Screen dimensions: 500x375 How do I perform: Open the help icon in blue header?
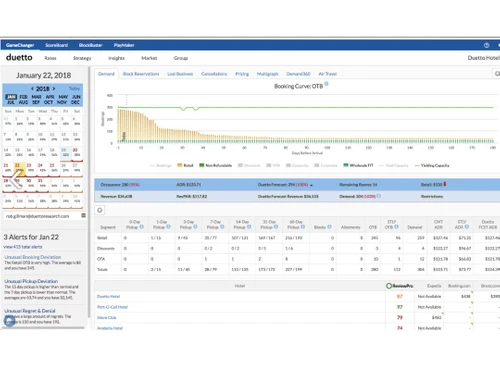tap(487, 45)
